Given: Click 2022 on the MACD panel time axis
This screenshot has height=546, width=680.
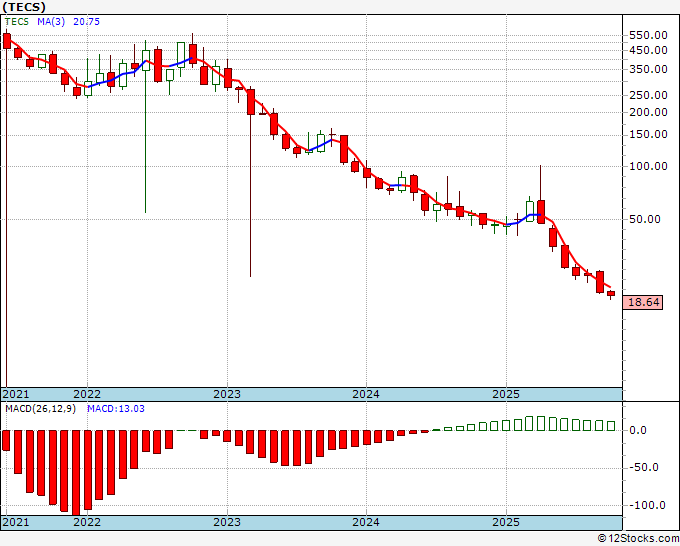Looking at the screenshot, I should 87,522.
